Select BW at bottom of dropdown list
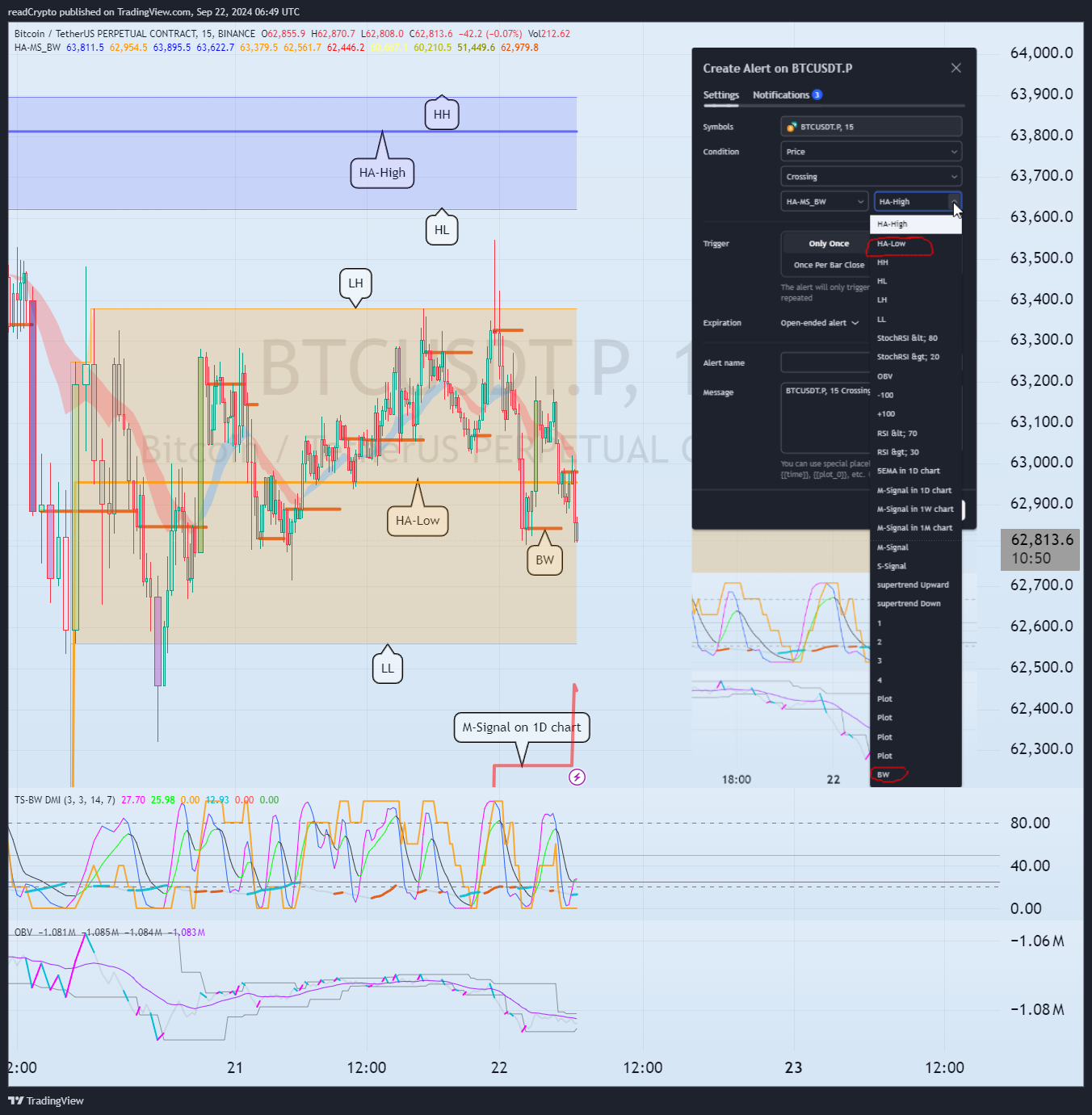The width and height of the screenshot is (1092, 1115). (916, 775)
